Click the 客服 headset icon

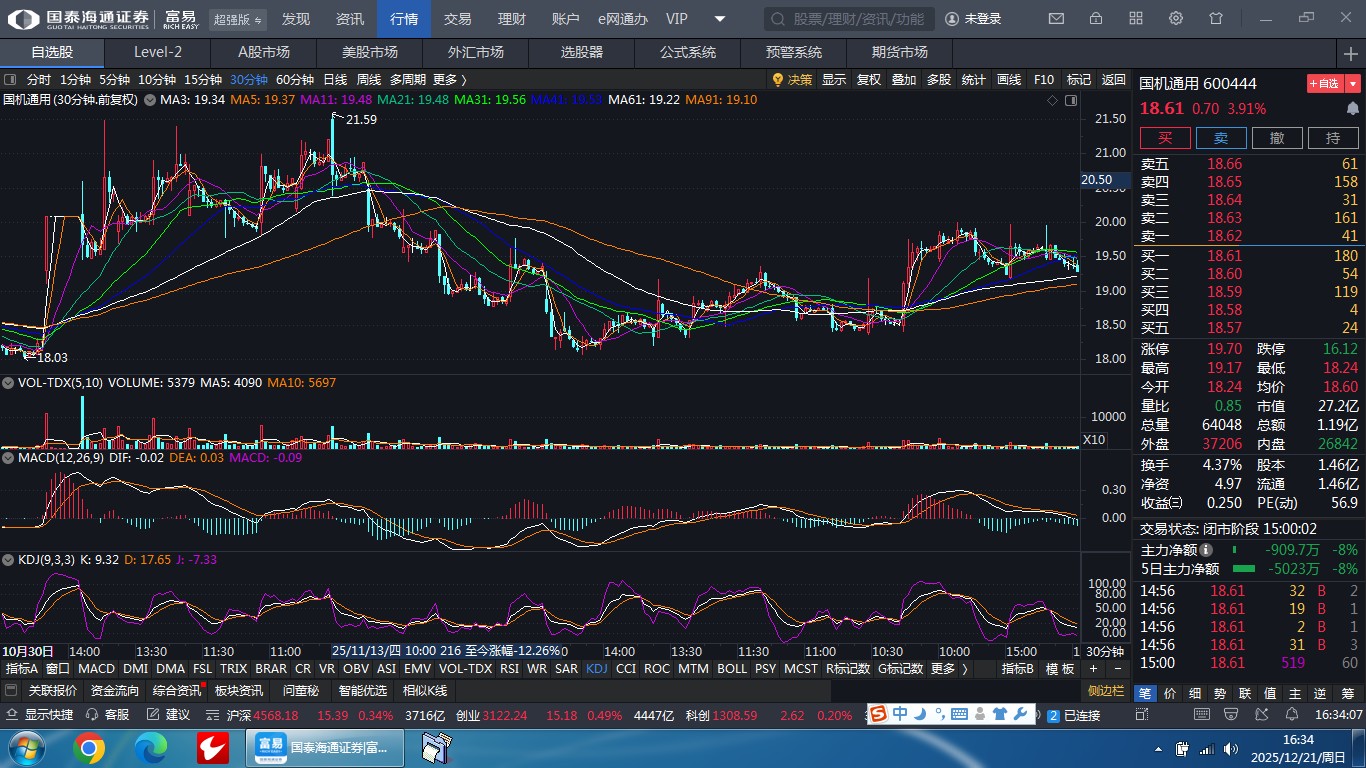(x=92, y=715)
